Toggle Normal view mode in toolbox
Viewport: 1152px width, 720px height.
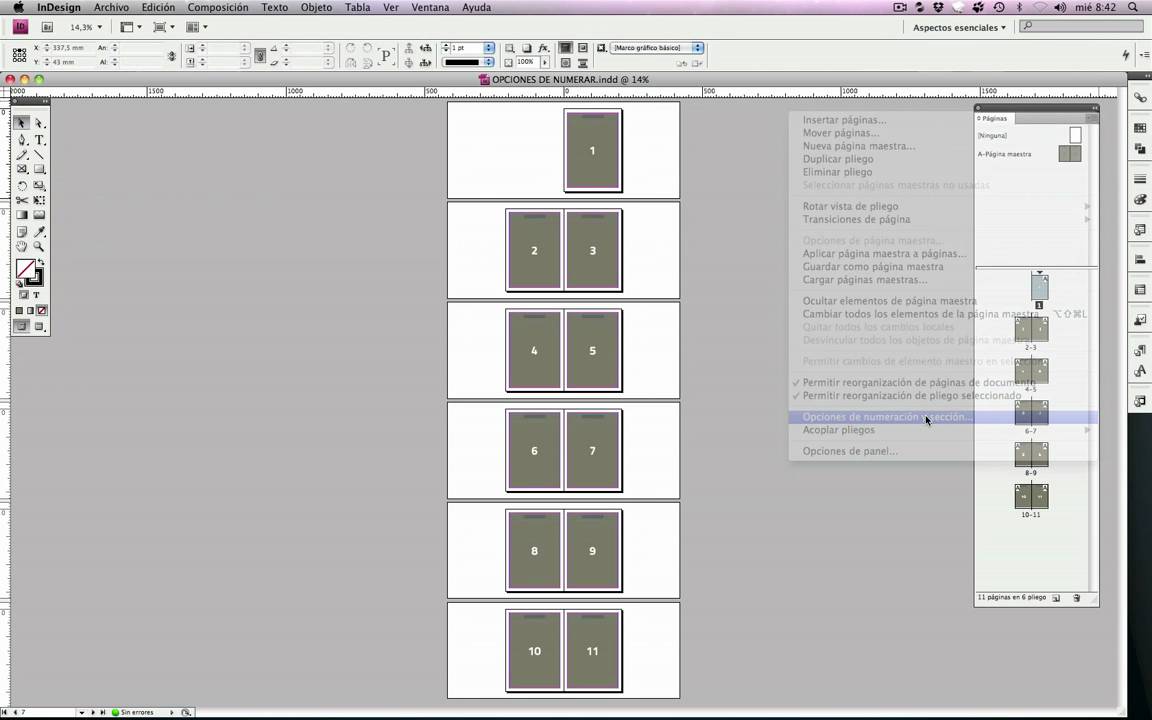coord(21,325)
